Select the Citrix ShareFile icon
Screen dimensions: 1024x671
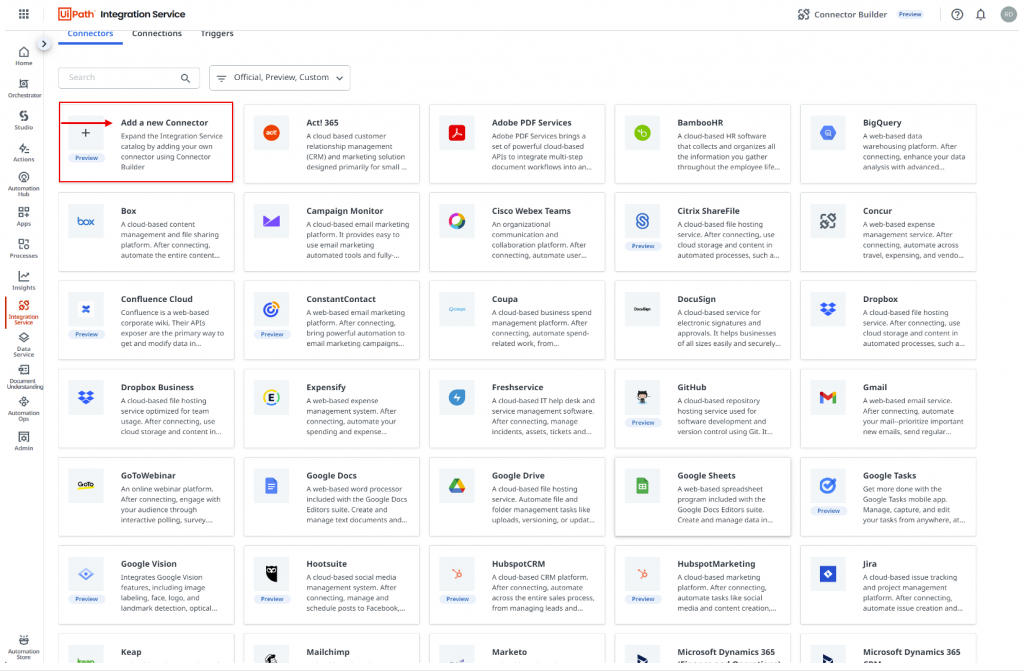coord(642,221)
